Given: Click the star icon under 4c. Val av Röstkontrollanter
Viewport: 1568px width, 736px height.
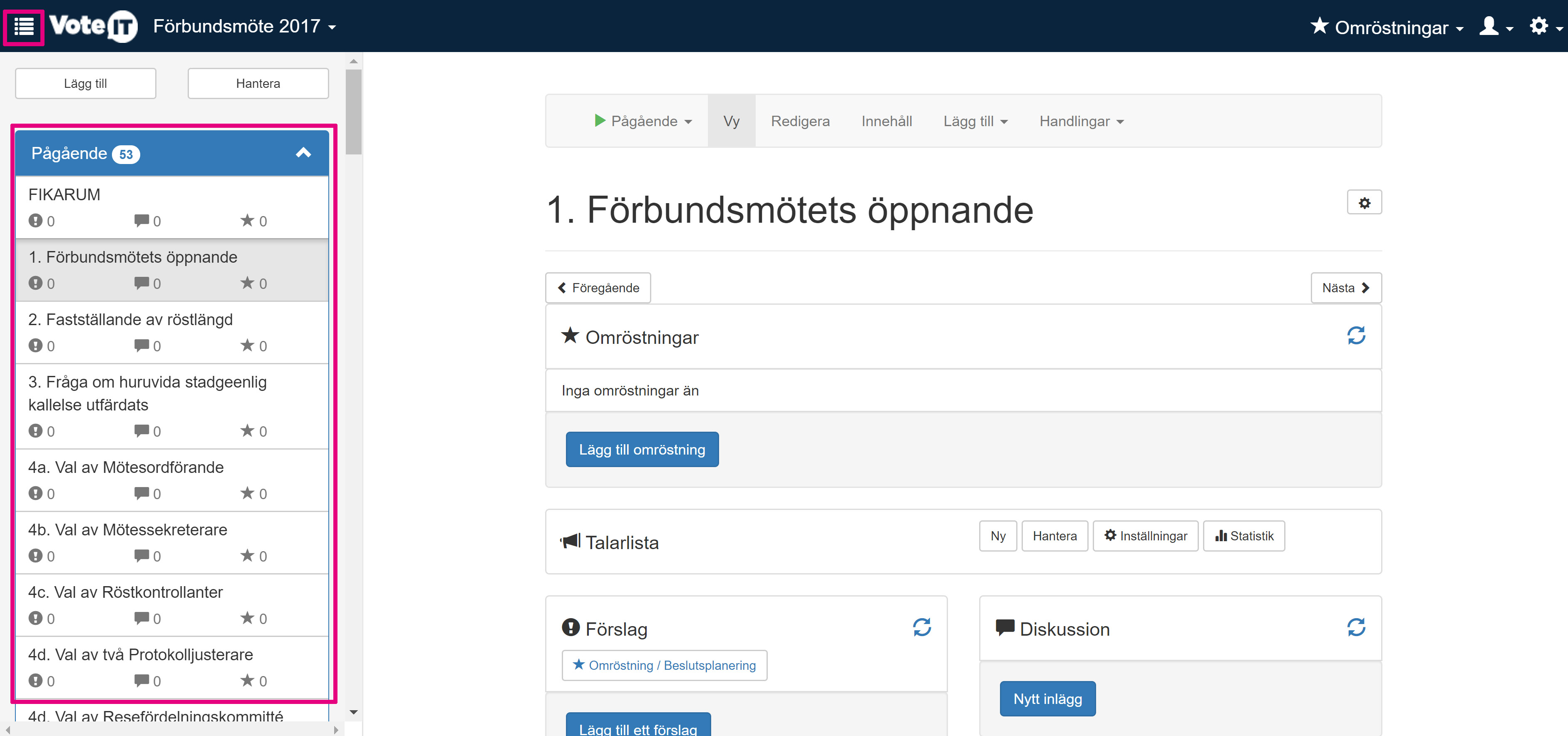Looking at the screenshot, I should click(246, 618).
